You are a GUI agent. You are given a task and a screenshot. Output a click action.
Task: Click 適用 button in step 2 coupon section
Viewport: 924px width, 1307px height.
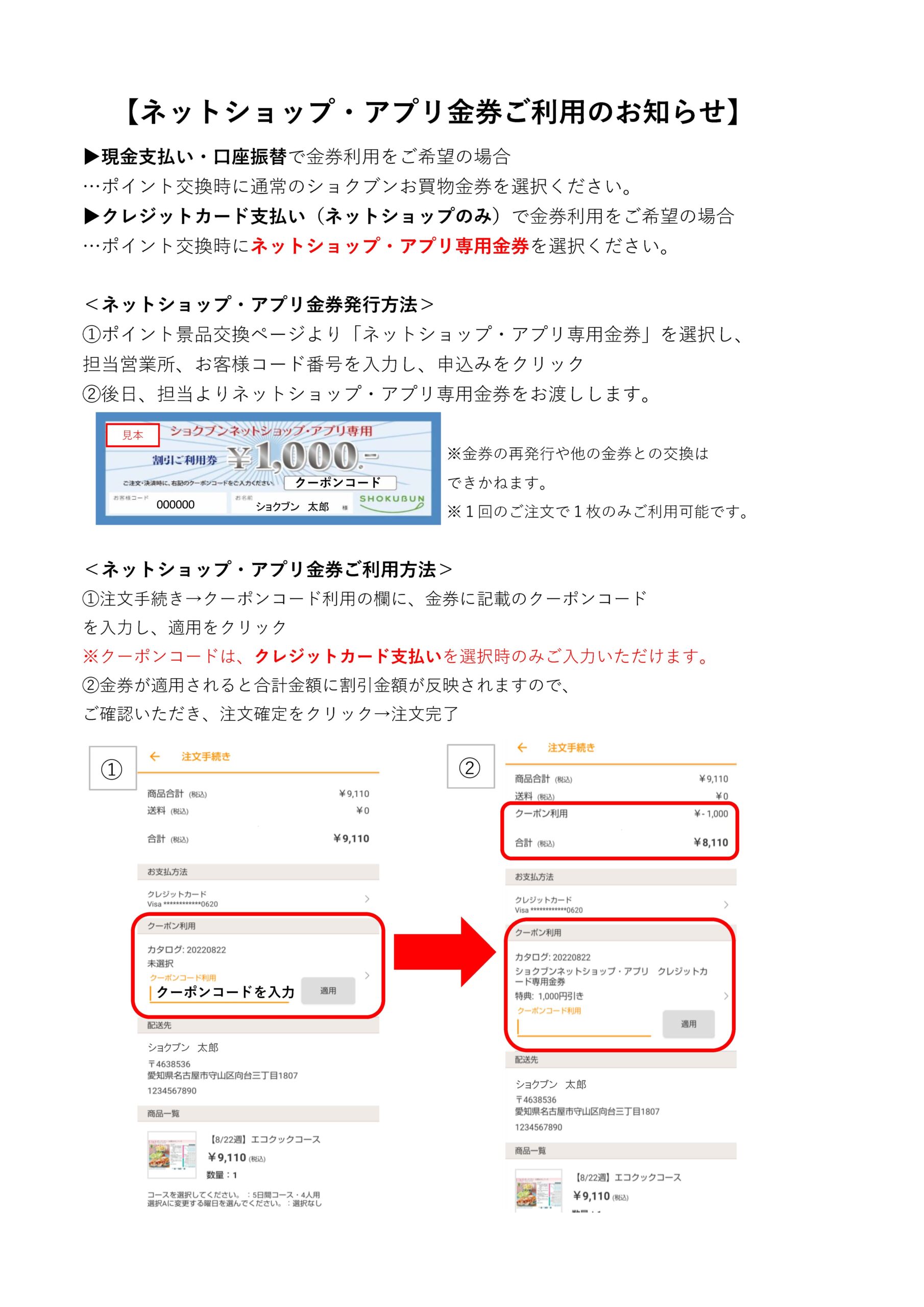click(x=688, y=1024)
